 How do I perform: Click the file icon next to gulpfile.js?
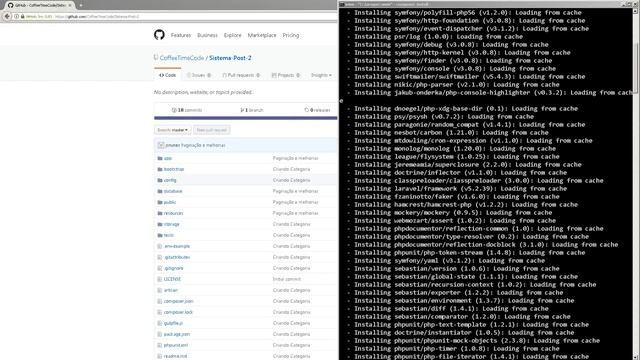160,324
